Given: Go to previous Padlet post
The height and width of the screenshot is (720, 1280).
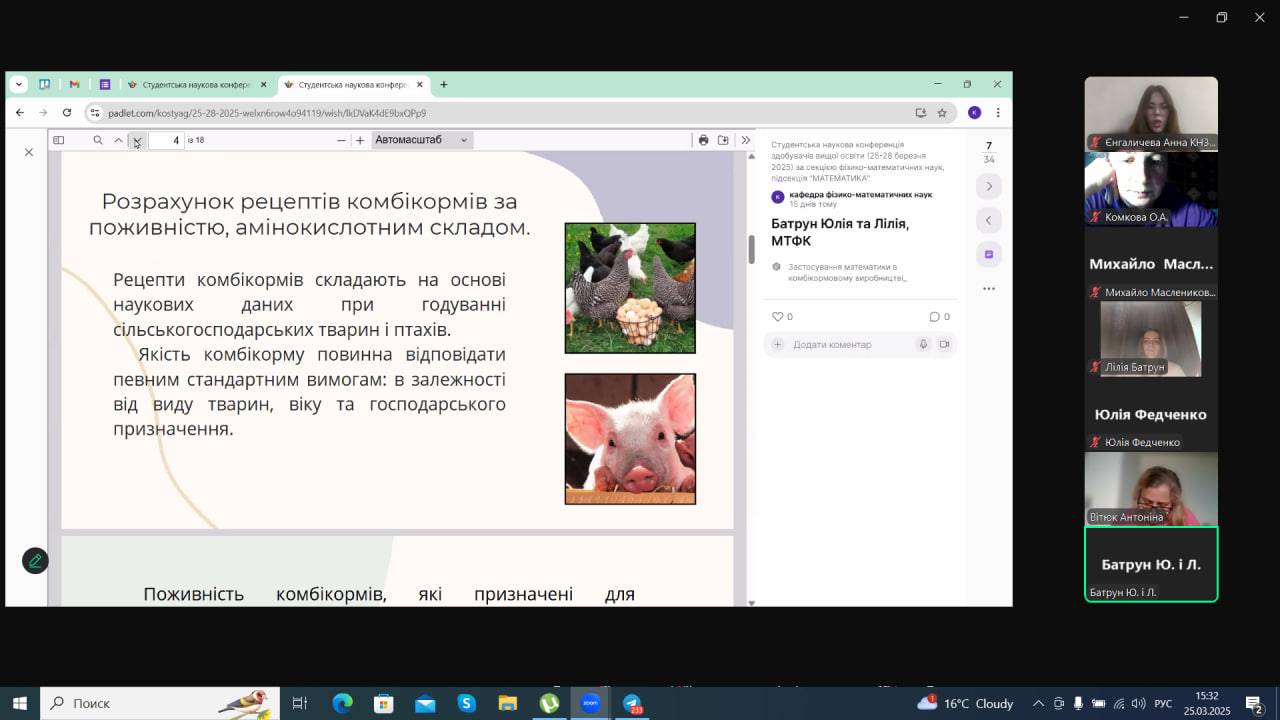Looking at the screenshot, I should [989, 220].
